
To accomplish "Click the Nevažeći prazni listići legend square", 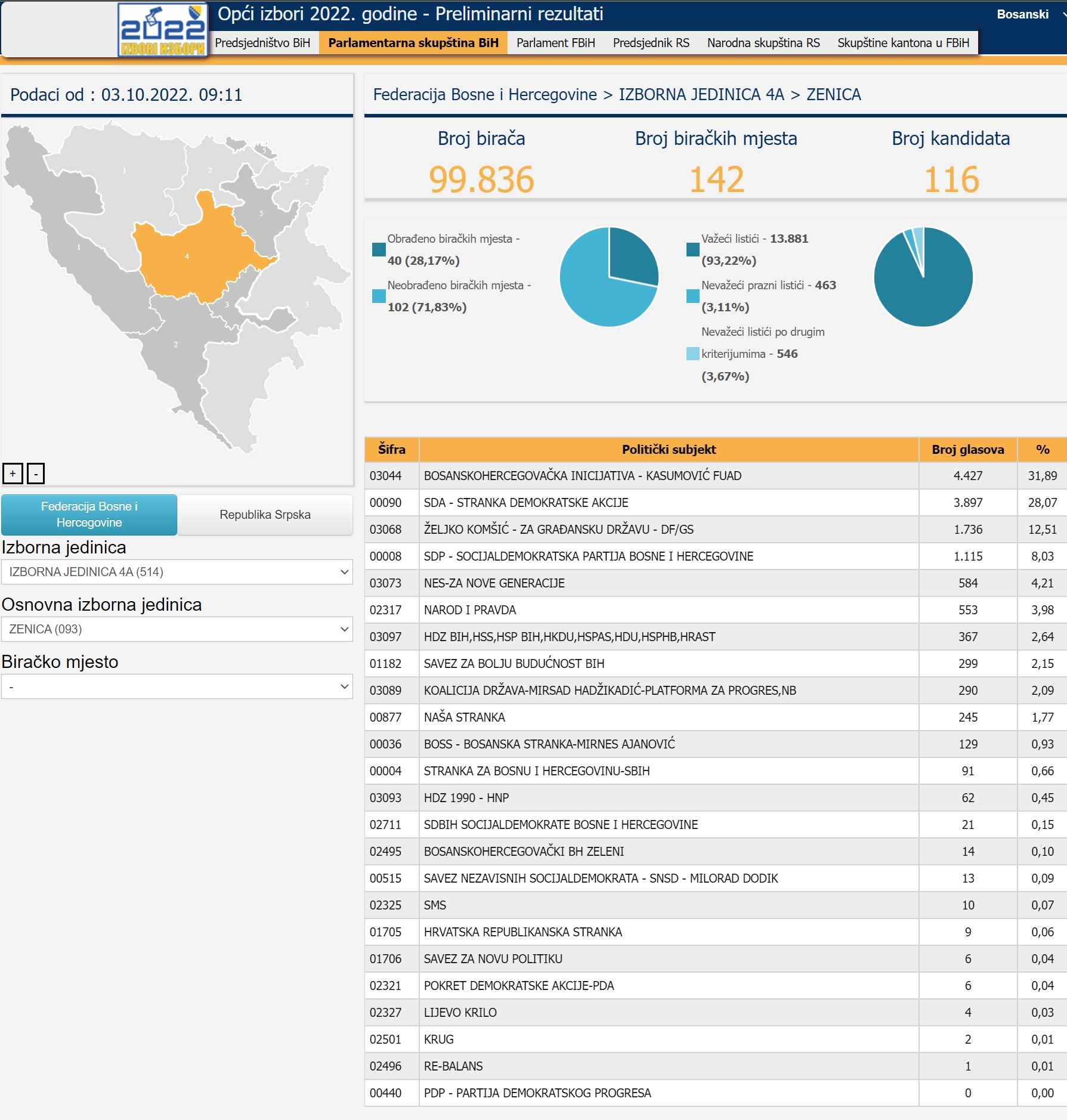I will (x=692, y=296).
